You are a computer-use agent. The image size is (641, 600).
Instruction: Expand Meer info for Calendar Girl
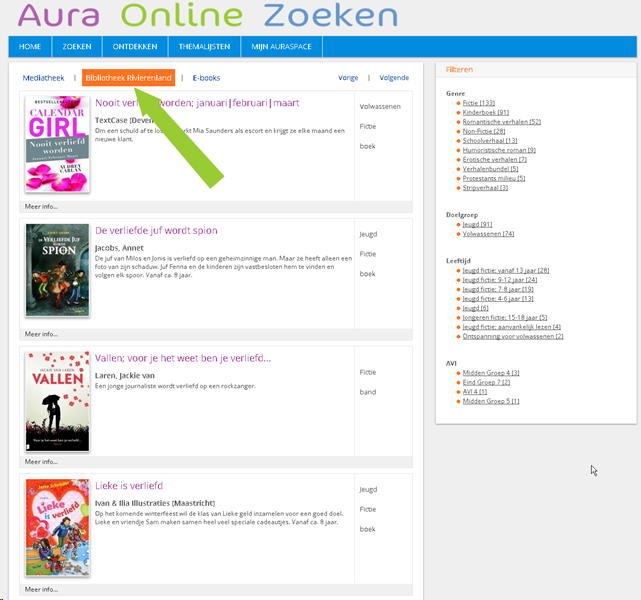coord(41,207)
